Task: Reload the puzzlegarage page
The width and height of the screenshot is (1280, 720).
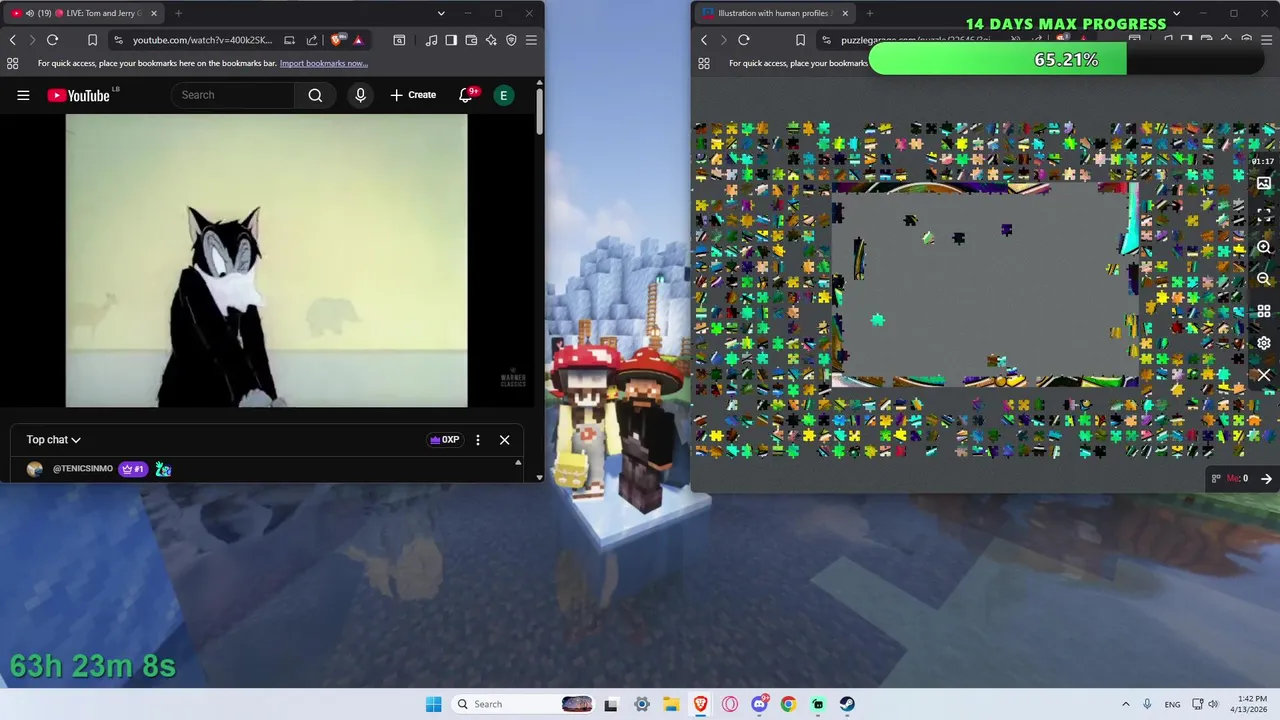Action: (x=744, y=40)
